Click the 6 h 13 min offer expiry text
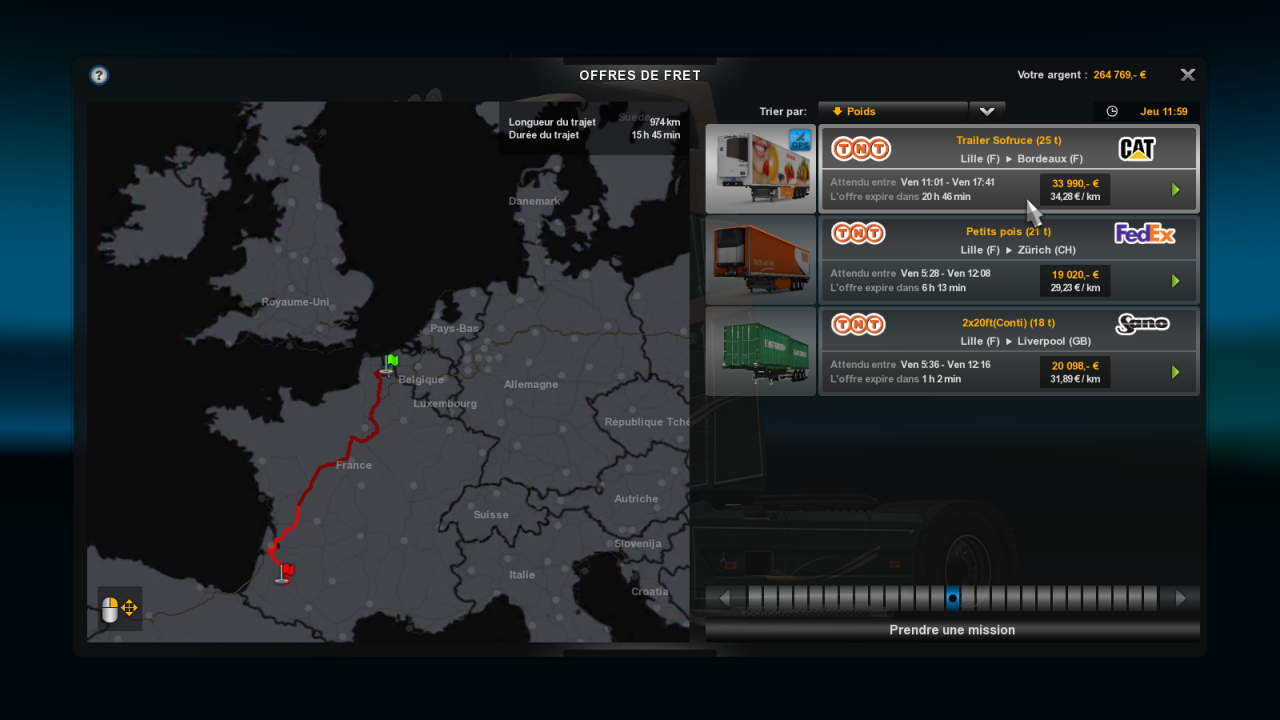 (944, 288)
